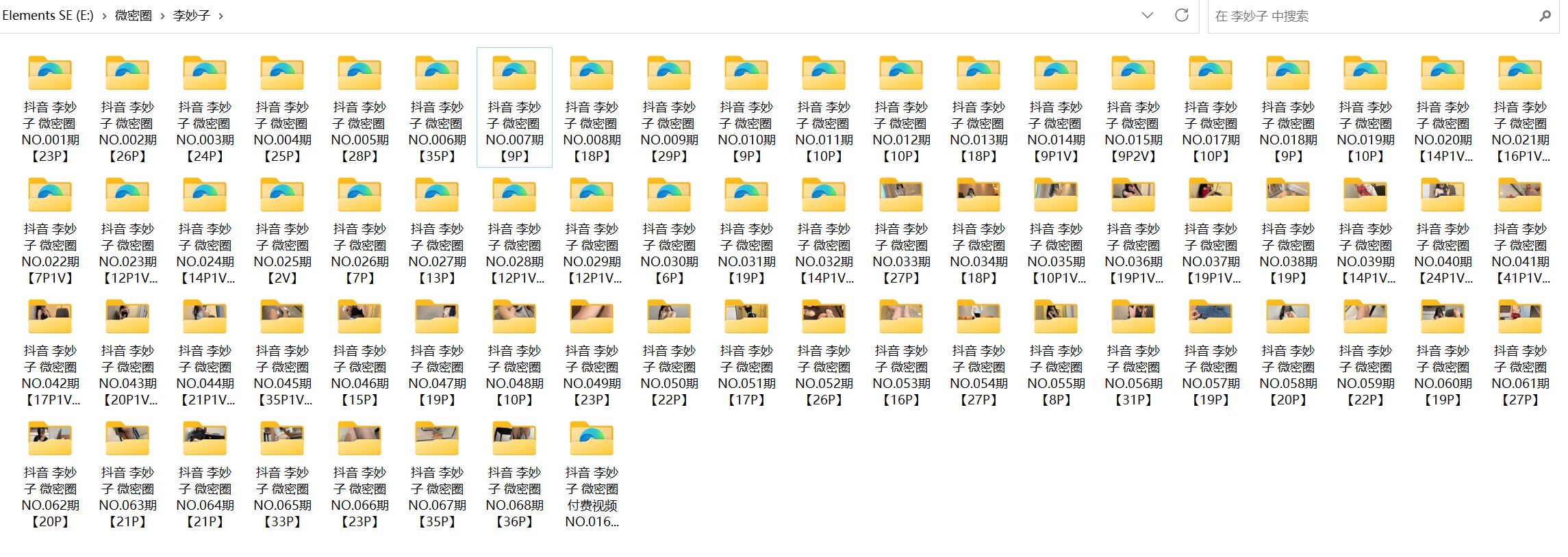Select folder NO.011期【10P】

click(x=824, y=108)
